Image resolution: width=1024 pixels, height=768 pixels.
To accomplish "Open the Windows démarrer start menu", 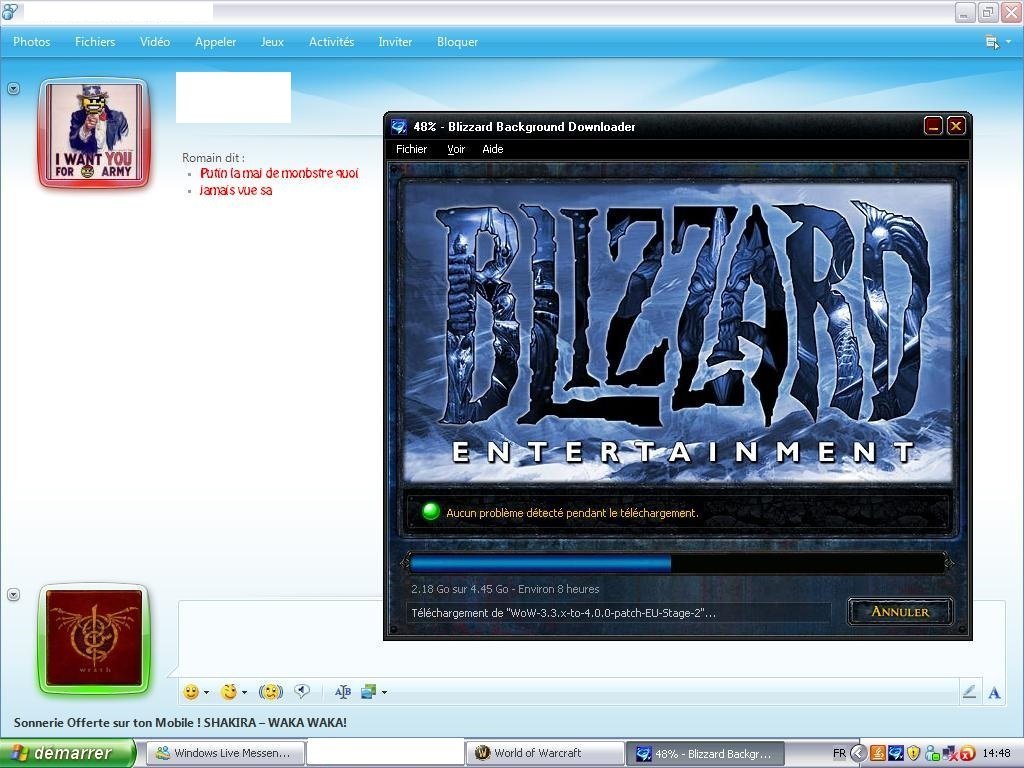I will [67, 753].
